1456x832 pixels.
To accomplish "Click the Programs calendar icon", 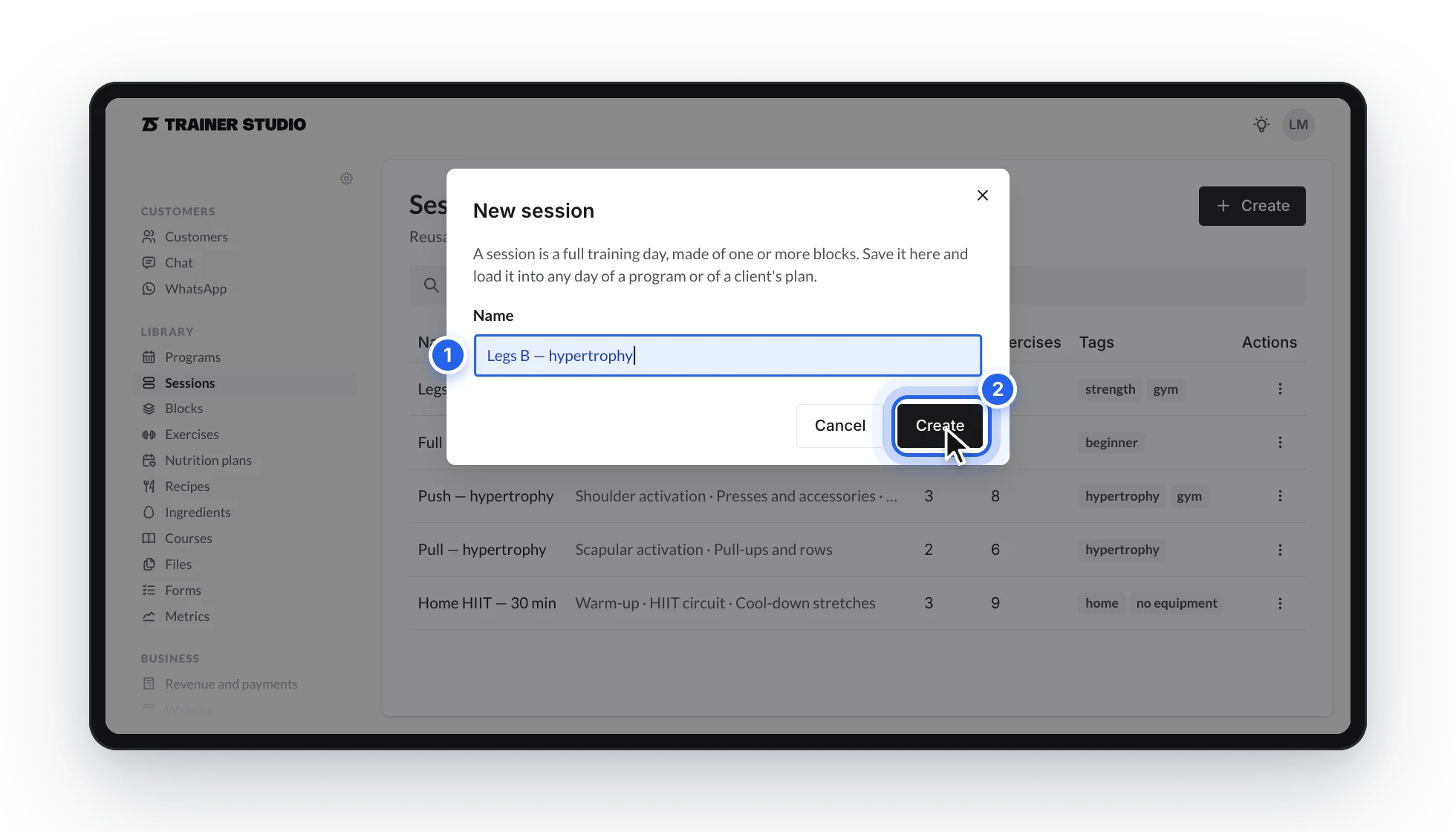I will click(x=149, y=357).
